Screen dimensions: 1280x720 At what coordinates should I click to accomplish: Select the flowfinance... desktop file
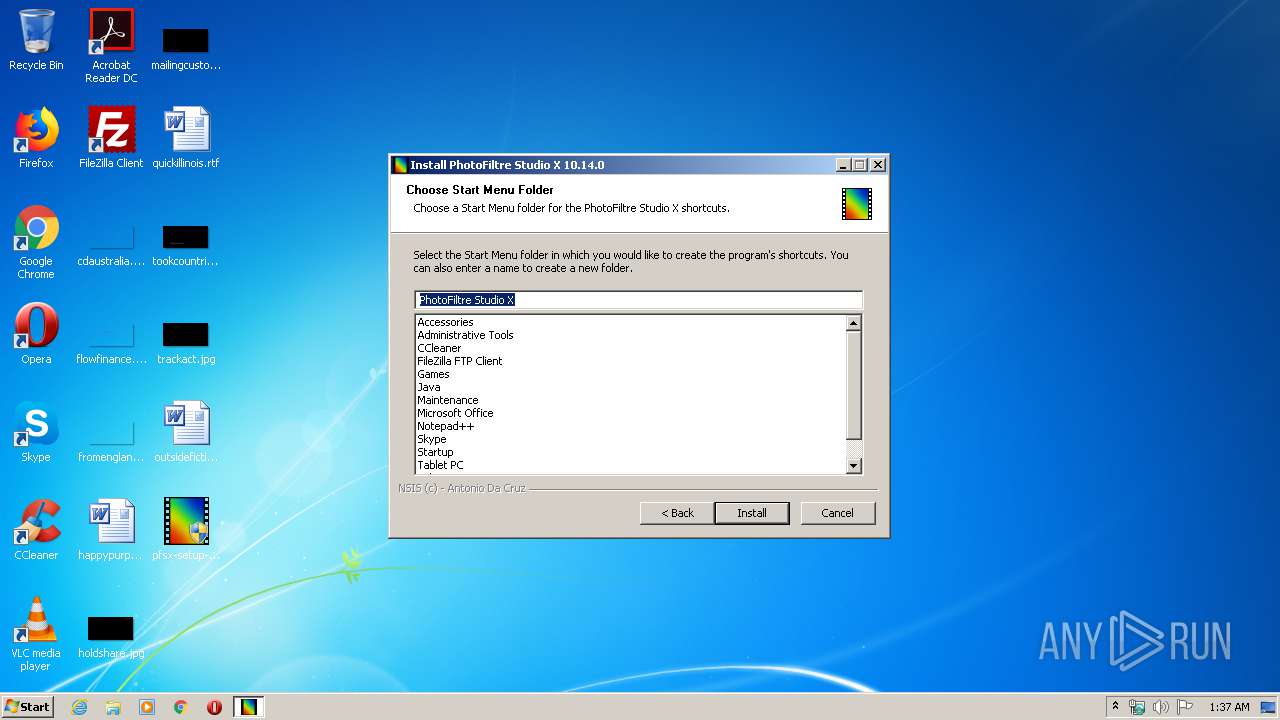111,344
